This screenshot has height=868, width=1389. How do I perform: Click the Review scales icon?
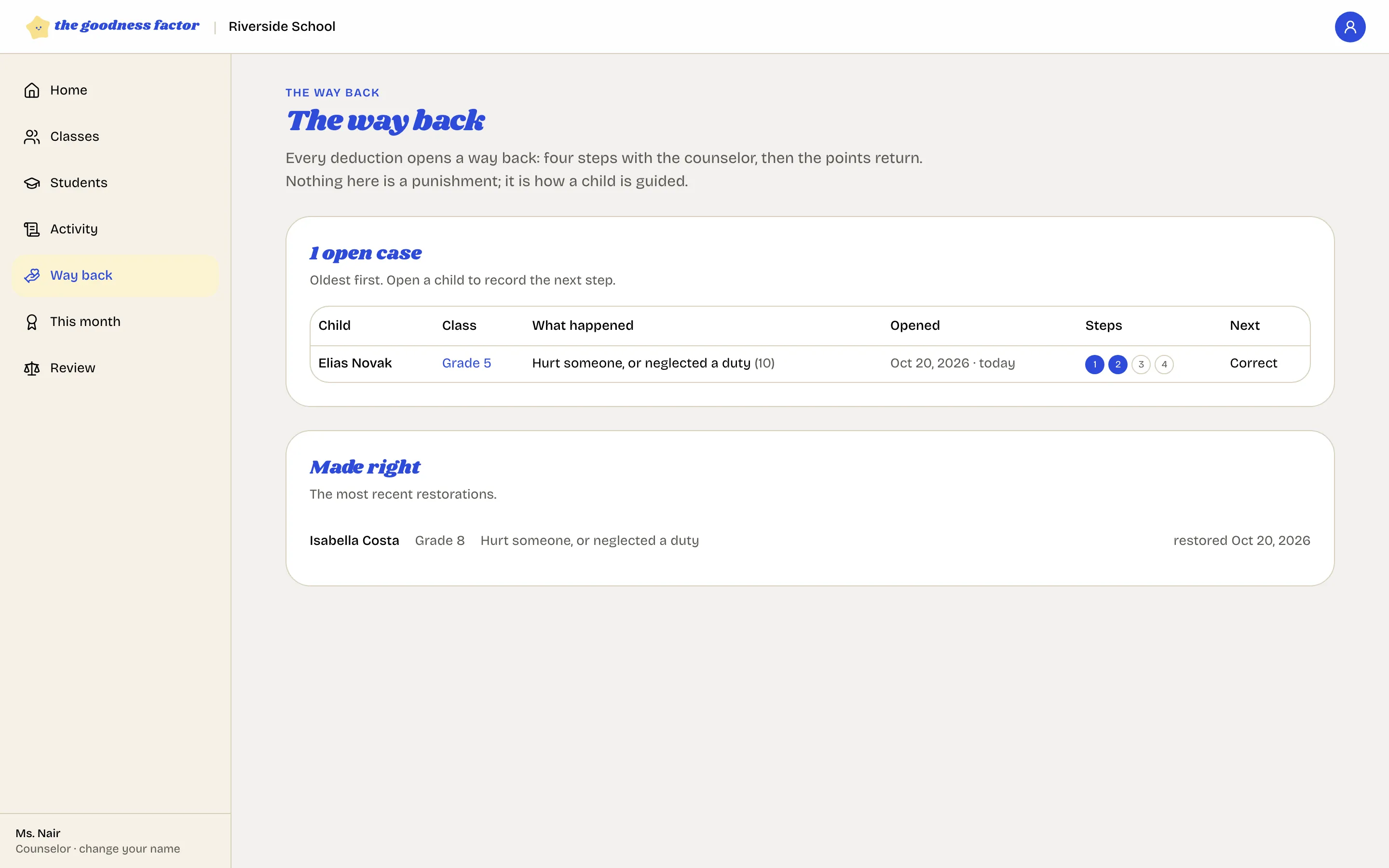tap(31, 368)
